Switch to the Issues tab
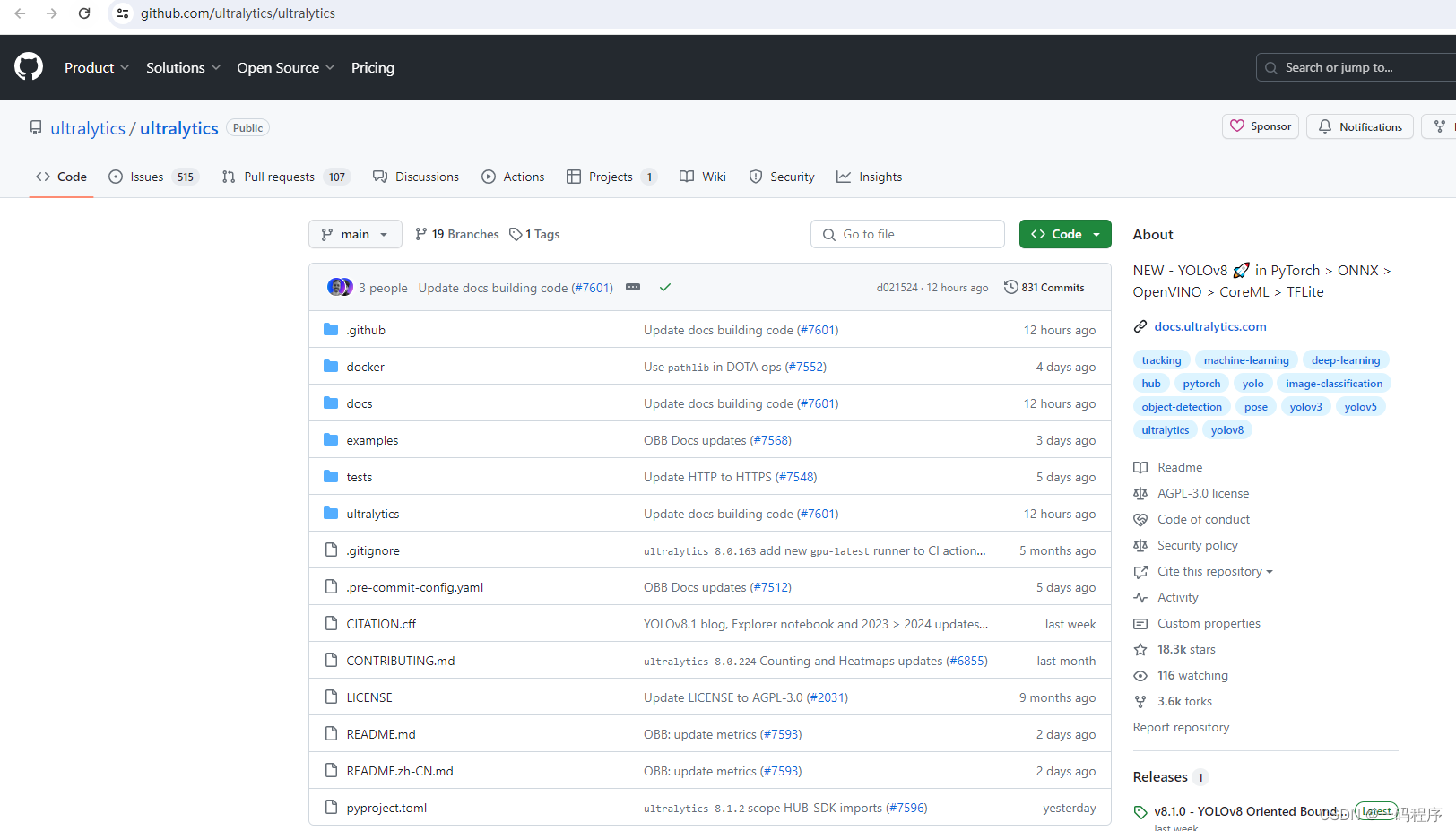The image size is (1456, 831). click(152, 177)
